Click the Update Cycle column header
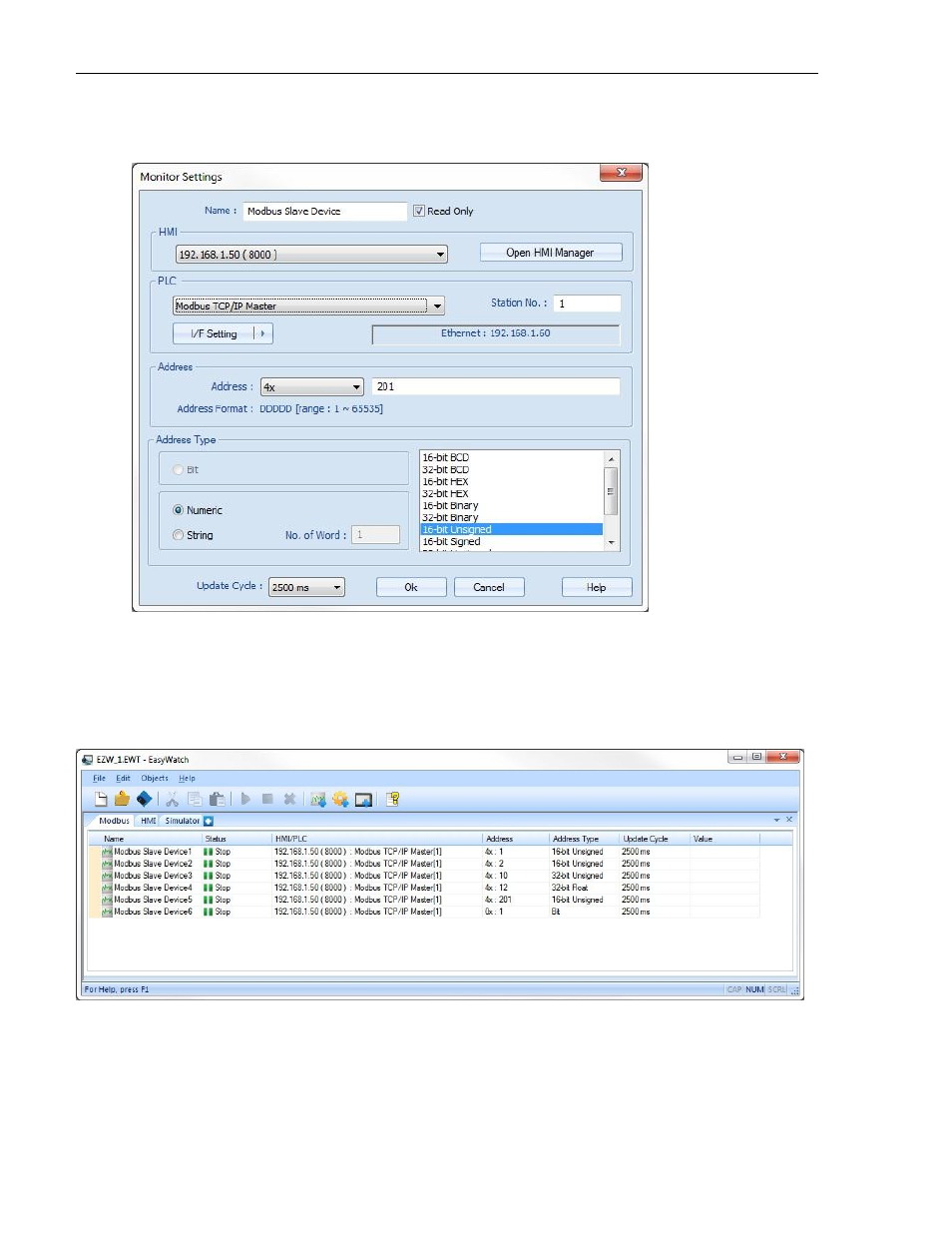This screenshot has height=1233, width=952. click(655, 839)
